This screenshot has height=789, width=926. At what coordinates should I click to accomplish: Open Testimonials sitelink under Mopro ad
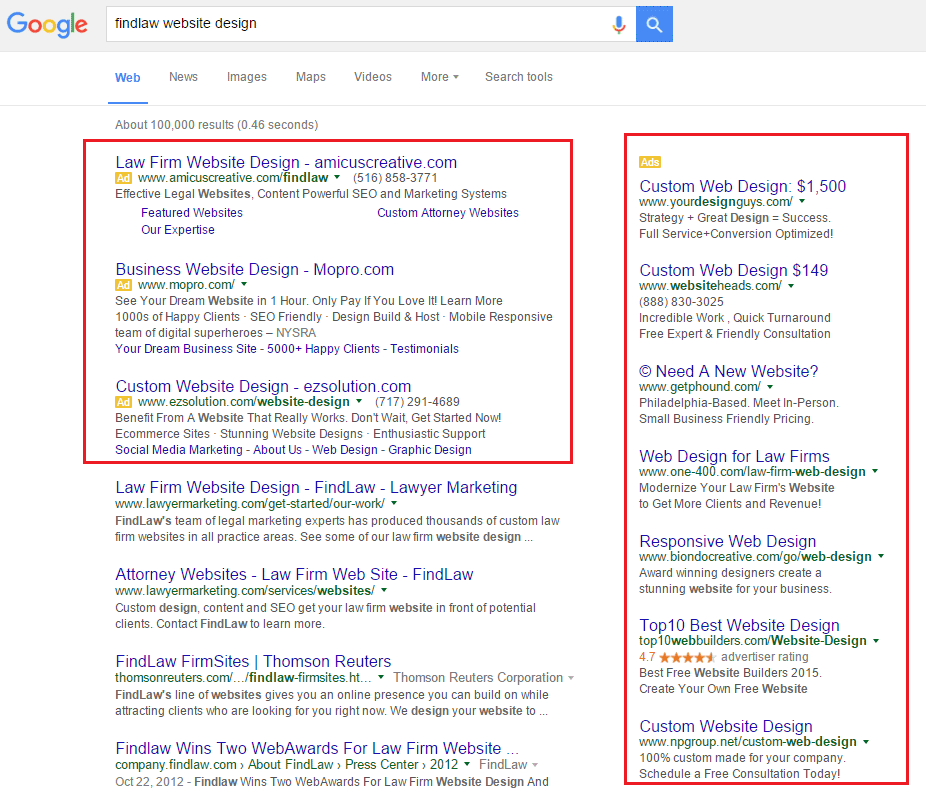424,349
